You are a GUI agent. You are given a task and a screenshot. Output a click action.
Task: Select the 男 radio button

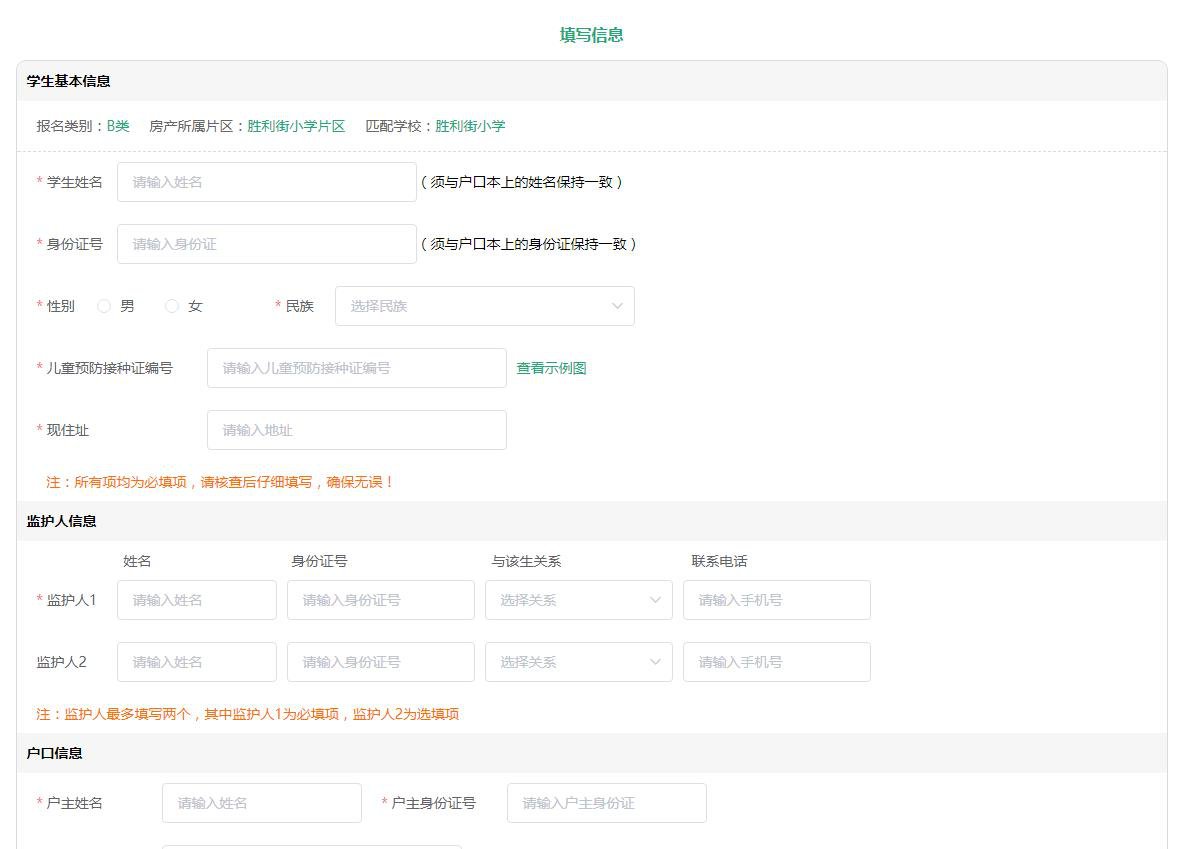pos(104,306)
